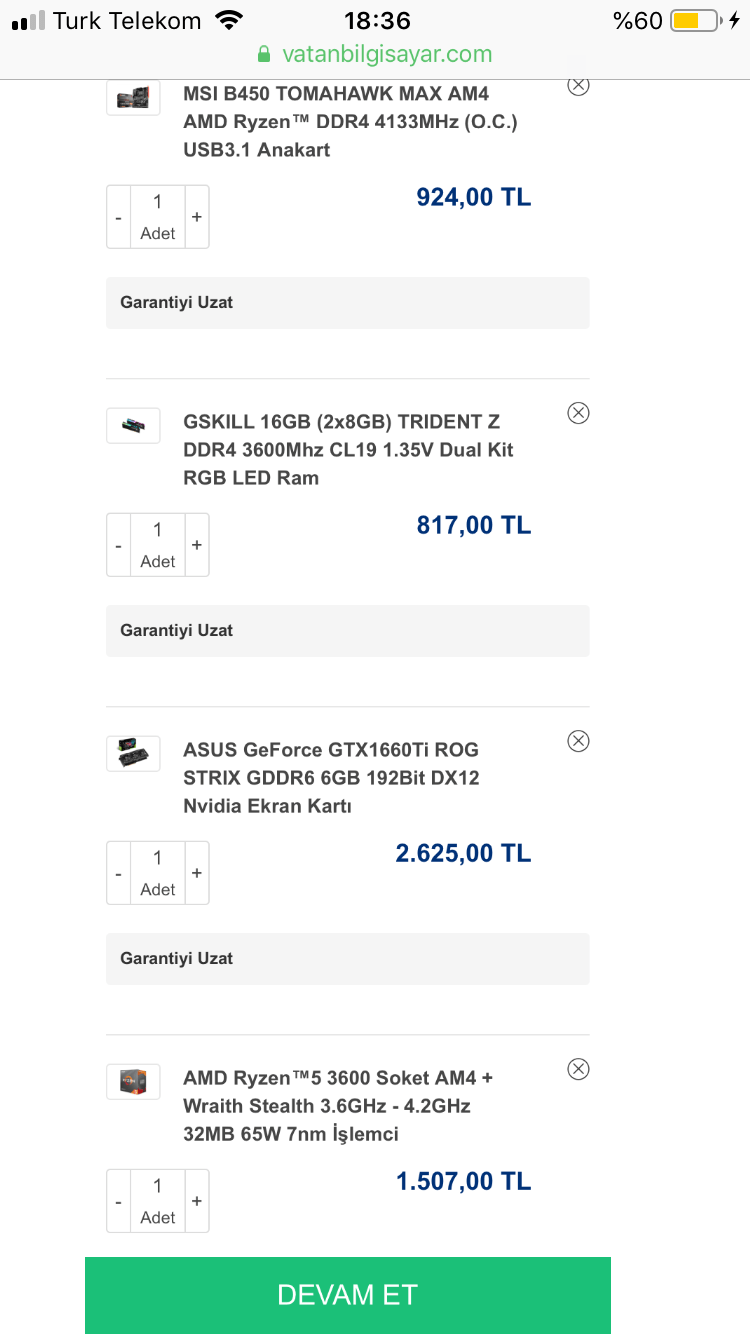This screenshot has height=1334, width=750.
Task: Decrease MSI B450 motherboard quantity
Action: 119,217
